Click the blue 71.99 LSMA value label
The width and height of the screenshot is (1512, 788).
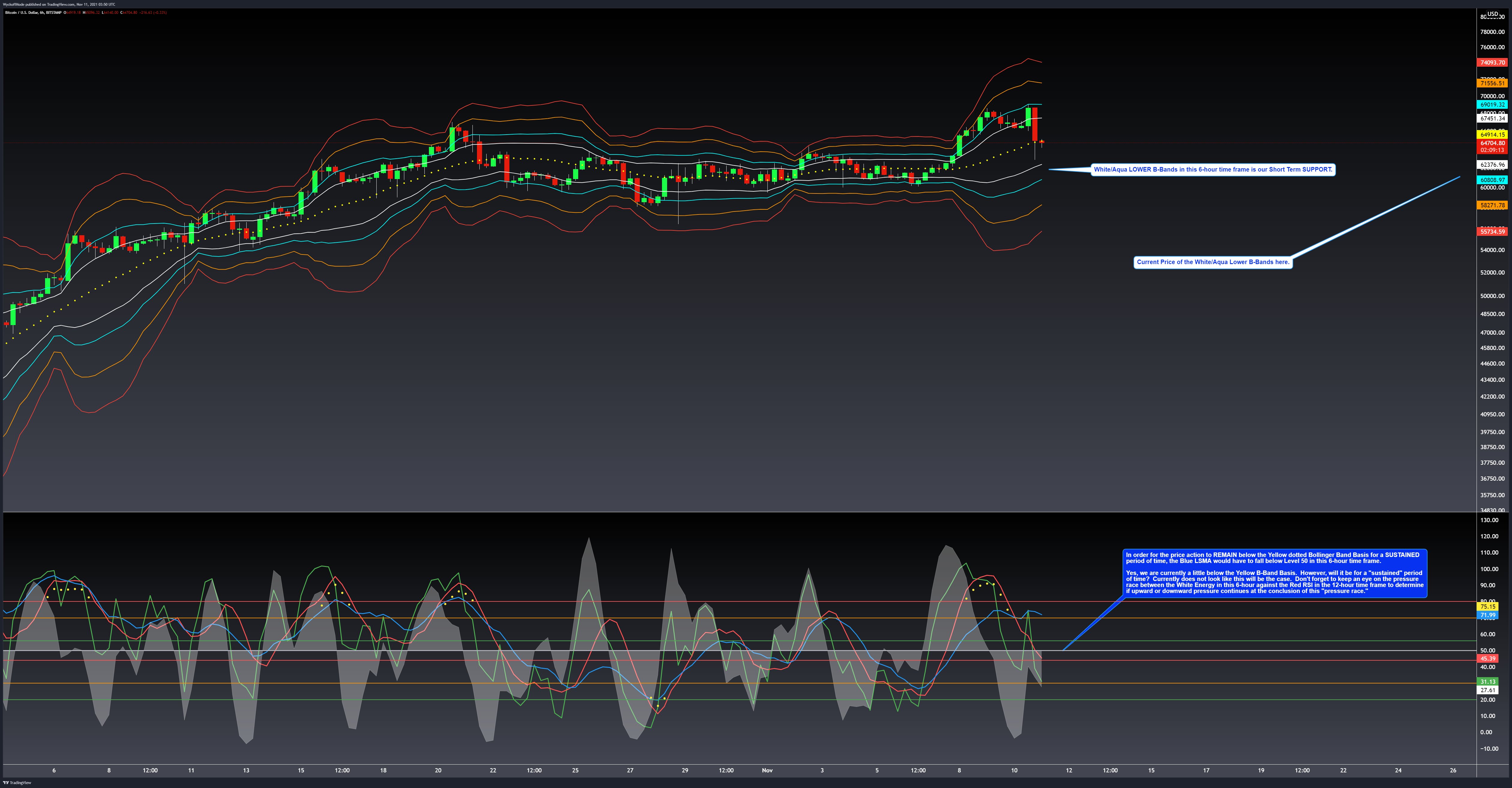pos(1487,615)
